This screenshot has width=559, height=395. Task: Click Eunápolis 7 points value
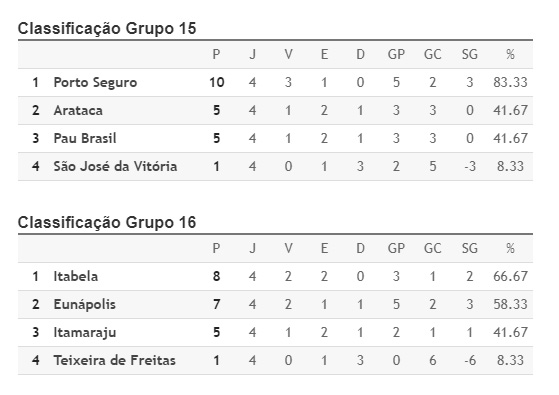tap(216, 304)
